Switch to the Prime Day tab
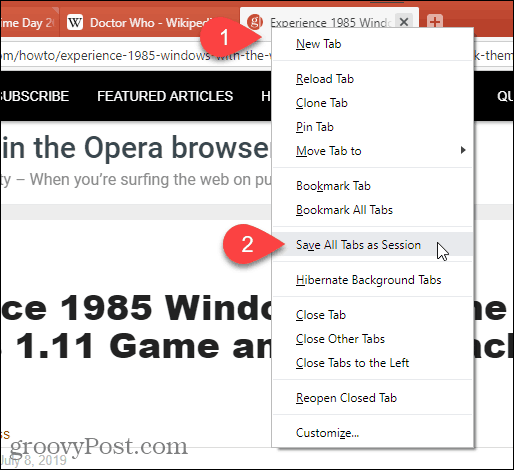514x470 pixels. 29,22
